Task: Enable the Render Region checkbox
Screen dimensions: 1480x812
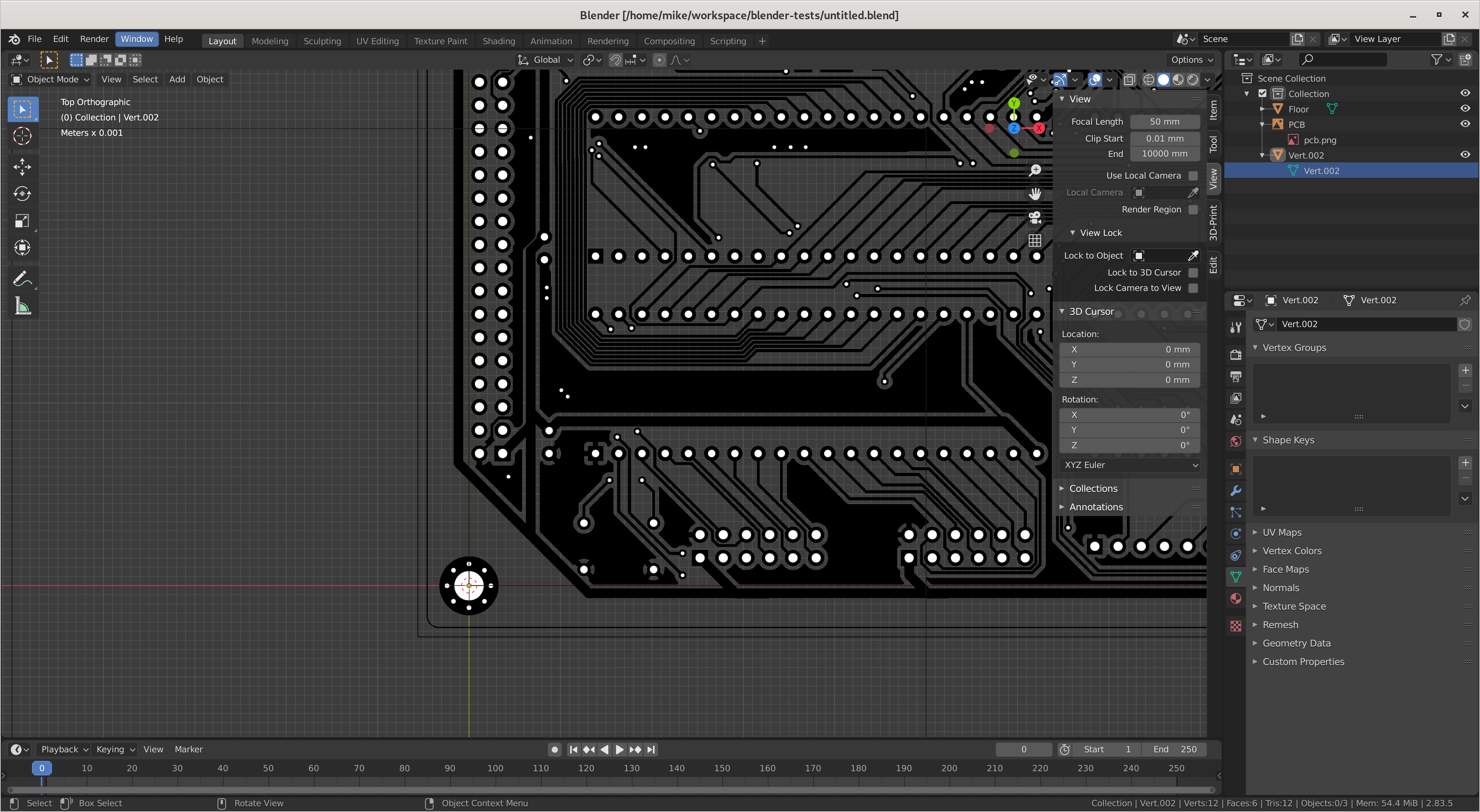Action: [1193, 210]
